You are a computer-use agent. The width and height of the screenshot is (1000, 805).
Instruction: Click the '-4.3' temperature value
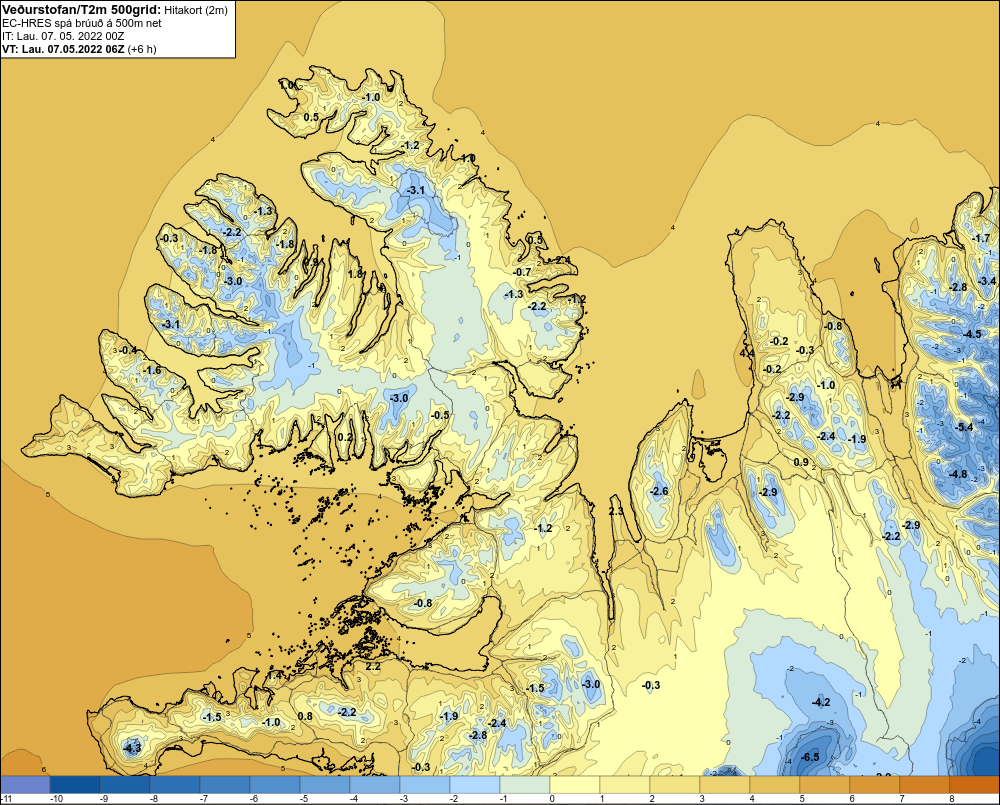point(132,748)
